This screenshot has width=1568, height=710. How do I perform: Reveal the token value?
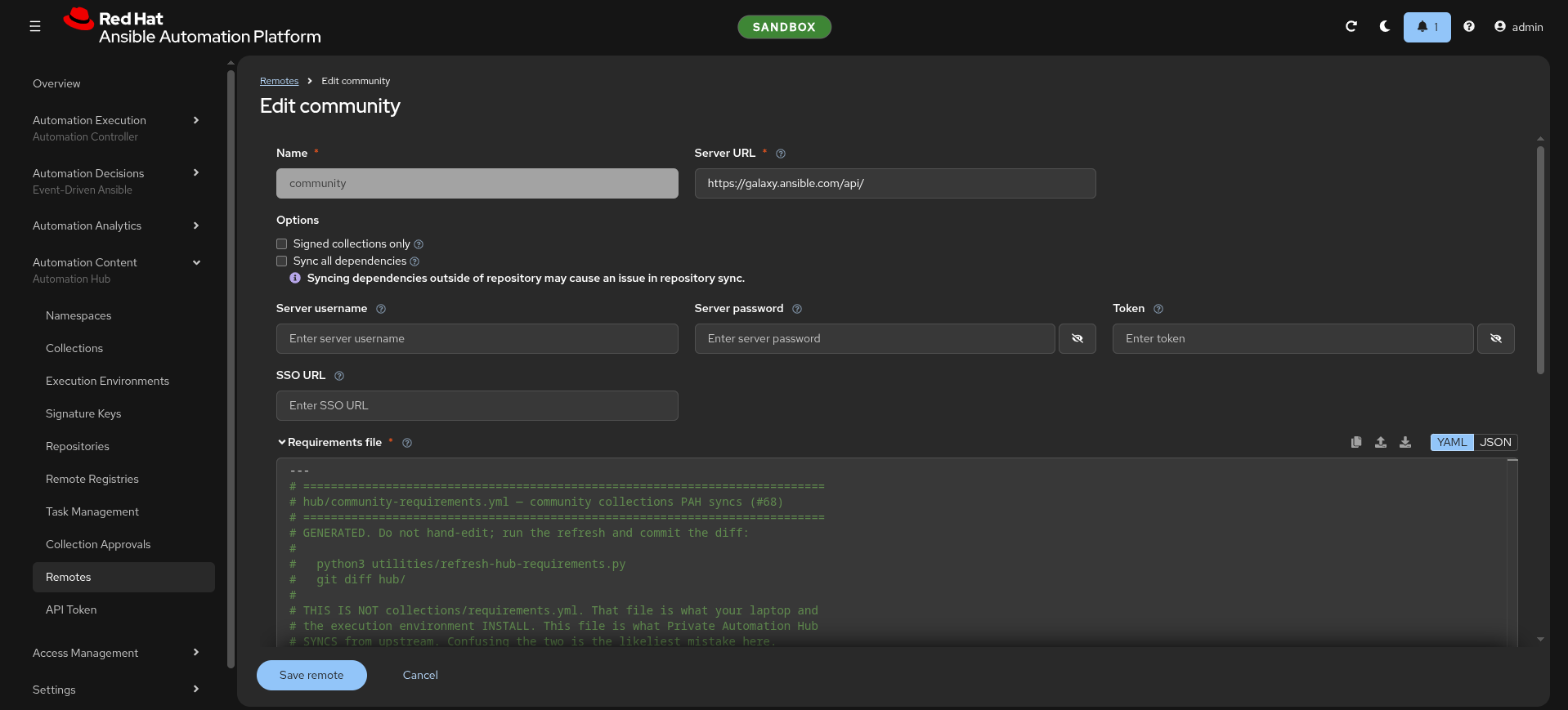pos(1496,338)
